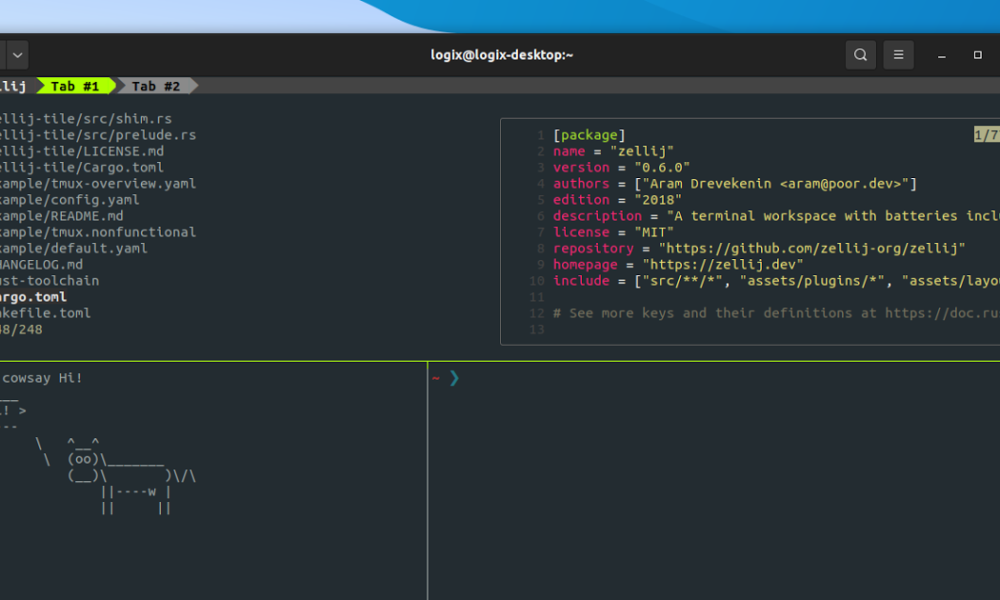Viewport: 1000px width, 600px height.
Task: Select shim.rs file row
Action: tap(85, 119)
